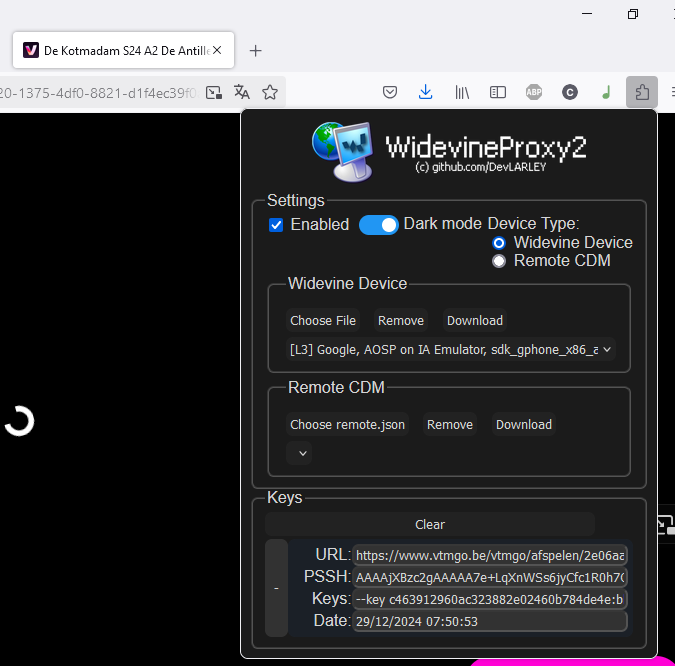The height and width of the screenshot is (666, 675).
Task: Open a new tab with plus button
Action: 255,51
